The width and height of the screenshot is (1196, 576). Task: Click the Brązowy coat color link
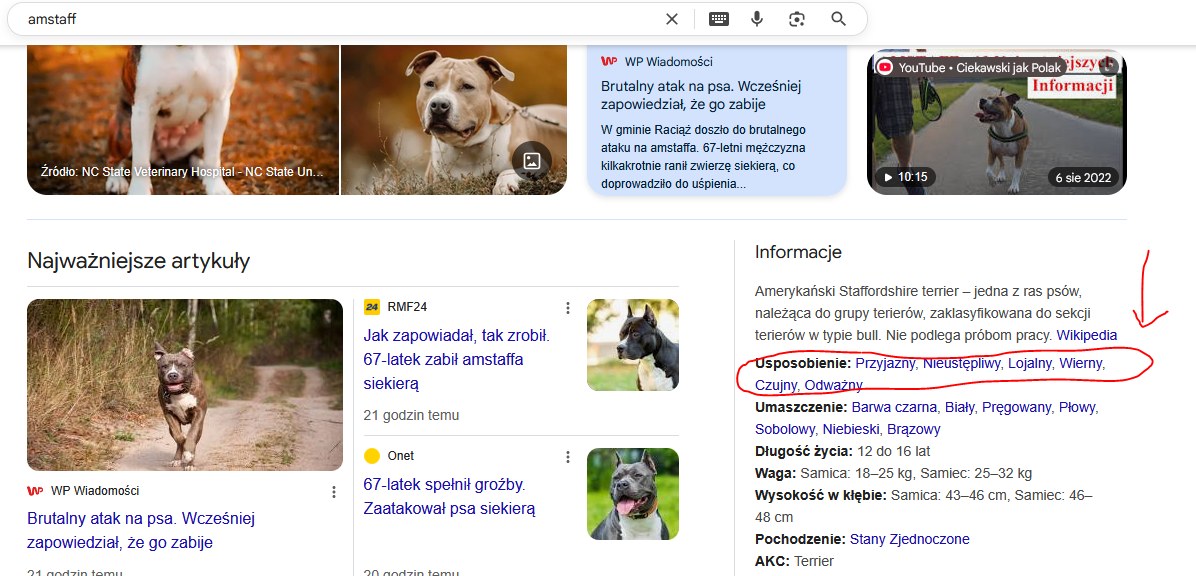[x=914, y=429]
